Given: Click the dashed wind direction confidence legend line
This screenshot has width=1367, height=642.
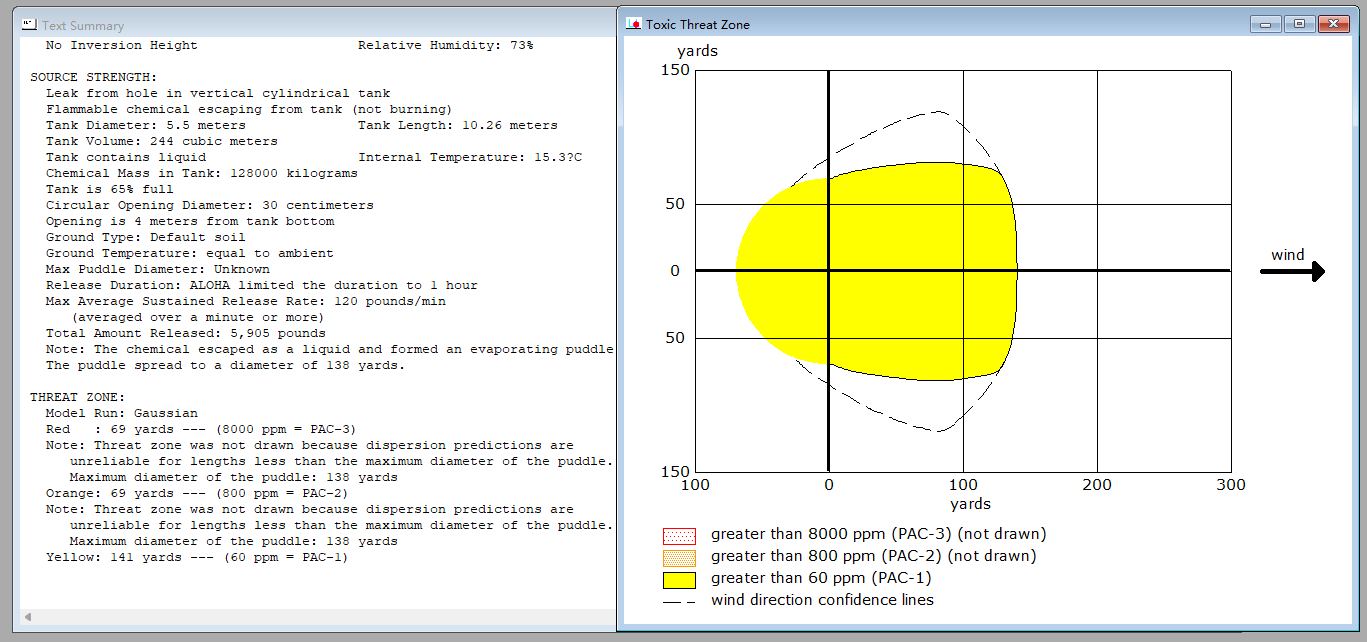Looking at the screenshot, I should [x=679, y=601].
